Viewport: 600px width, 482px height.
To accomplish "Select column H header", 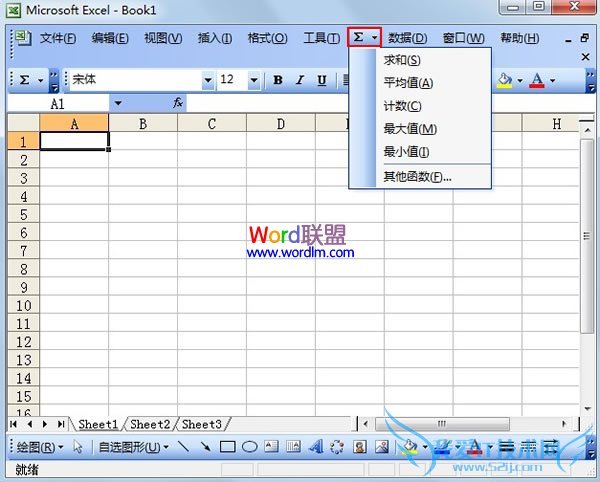I will 551,124.
